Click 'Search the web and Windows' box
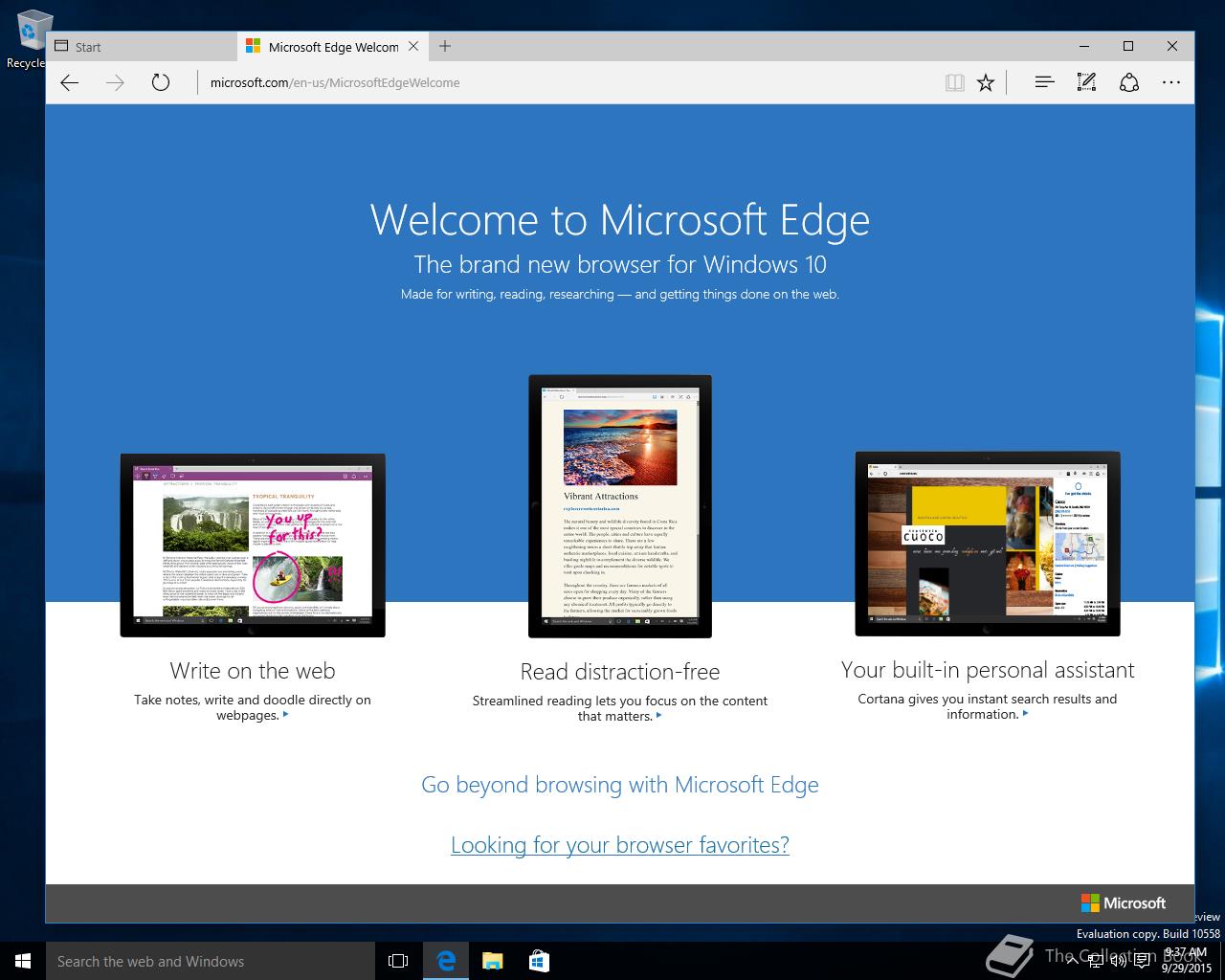 tap(211, 961)
